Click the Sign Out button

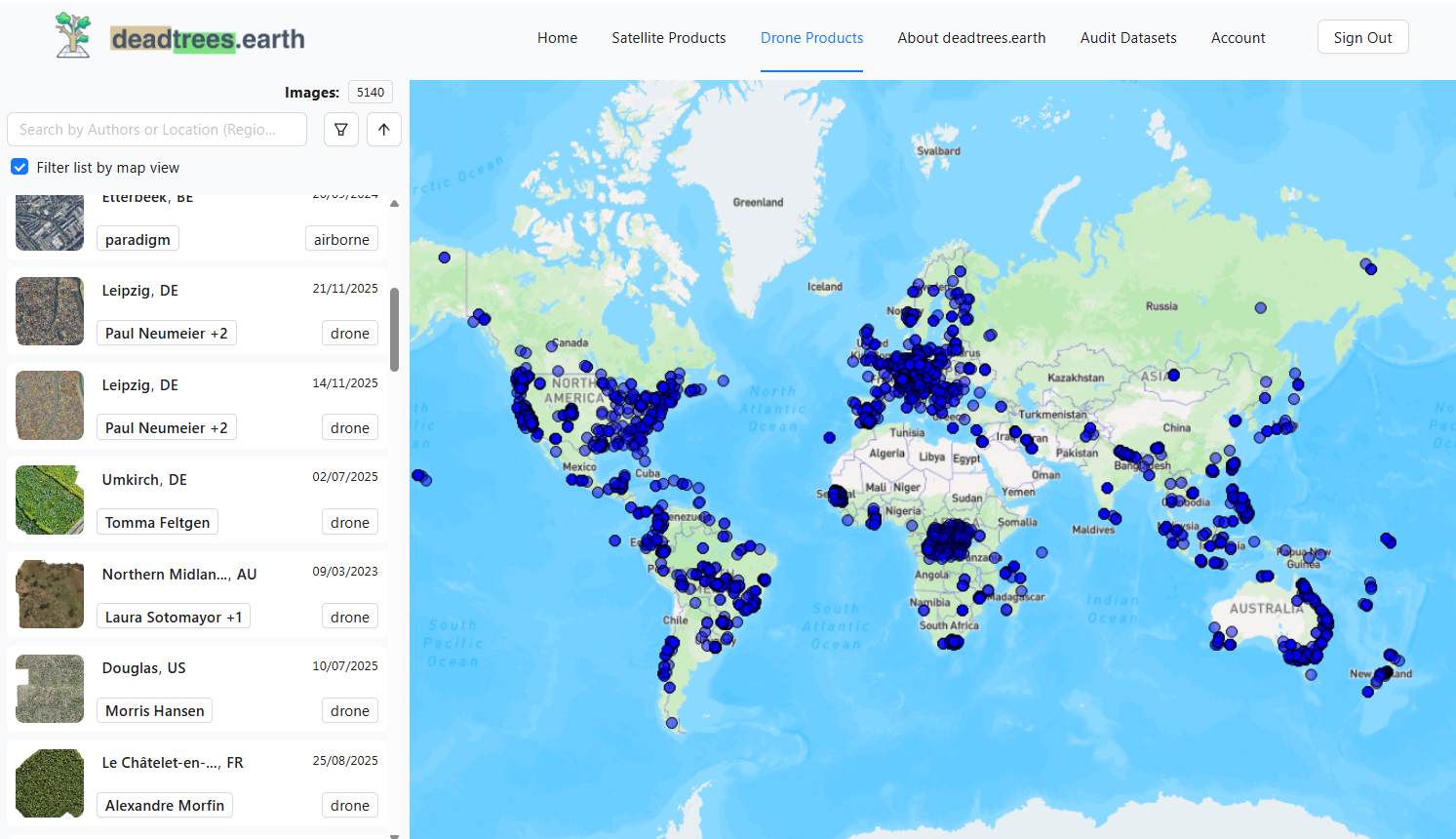click(1362, 36)
